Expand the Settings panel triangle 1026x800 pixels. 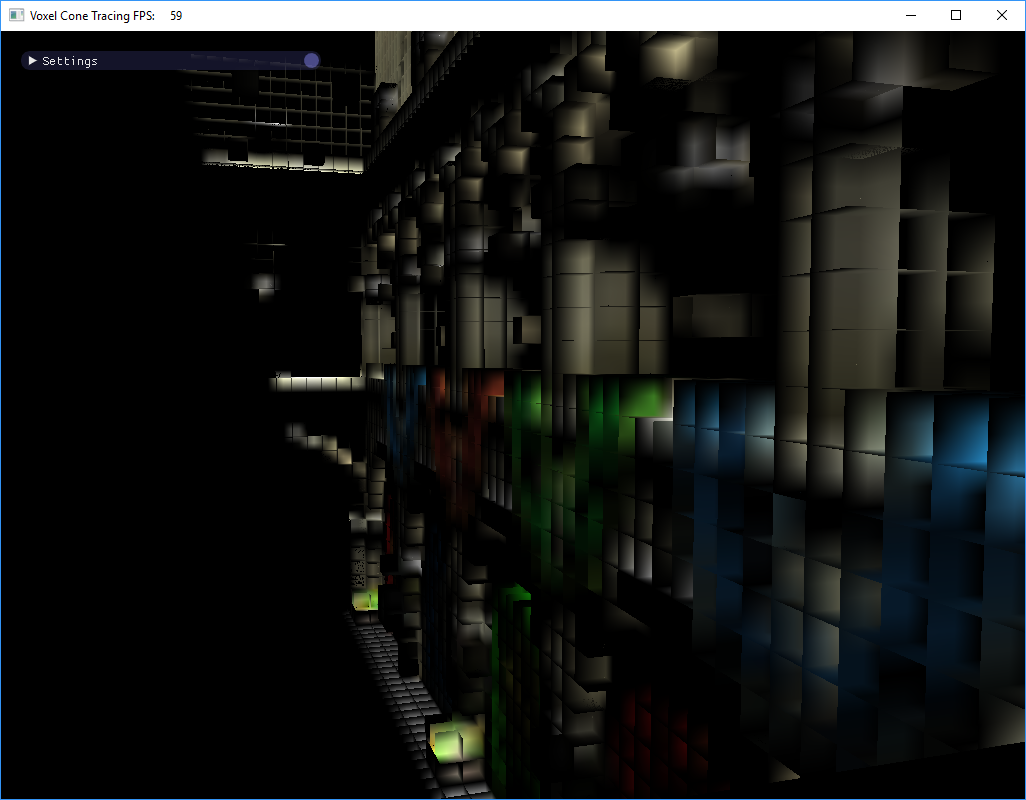point(33,61)
